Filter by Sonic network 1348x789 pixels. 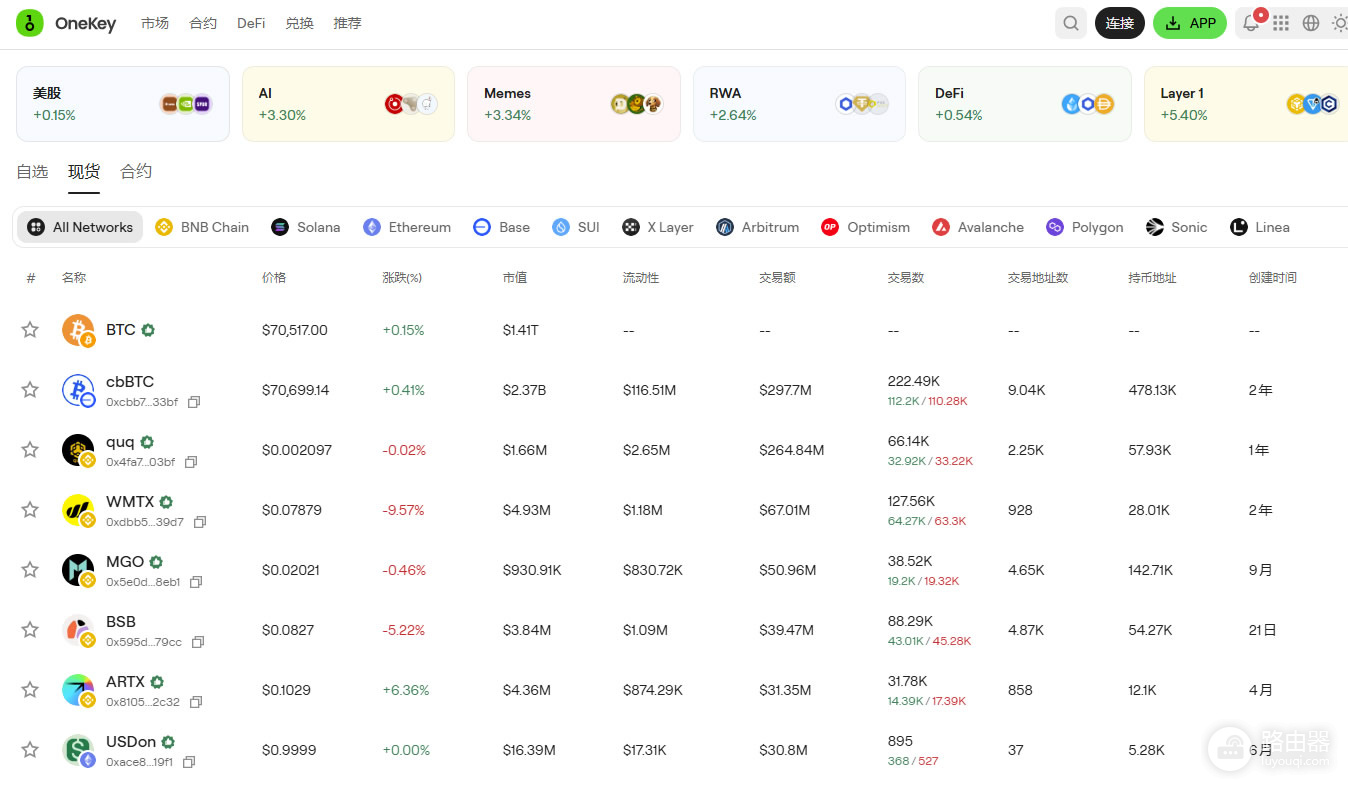pos(1177,227)
